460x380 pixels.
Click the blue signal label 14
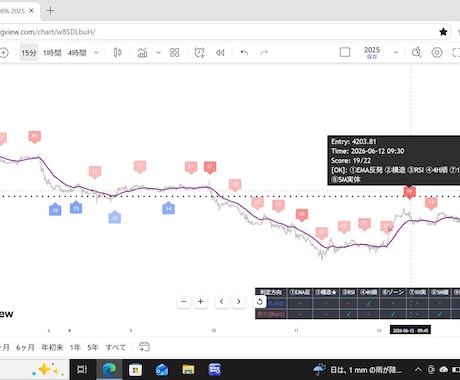[168, 208]
